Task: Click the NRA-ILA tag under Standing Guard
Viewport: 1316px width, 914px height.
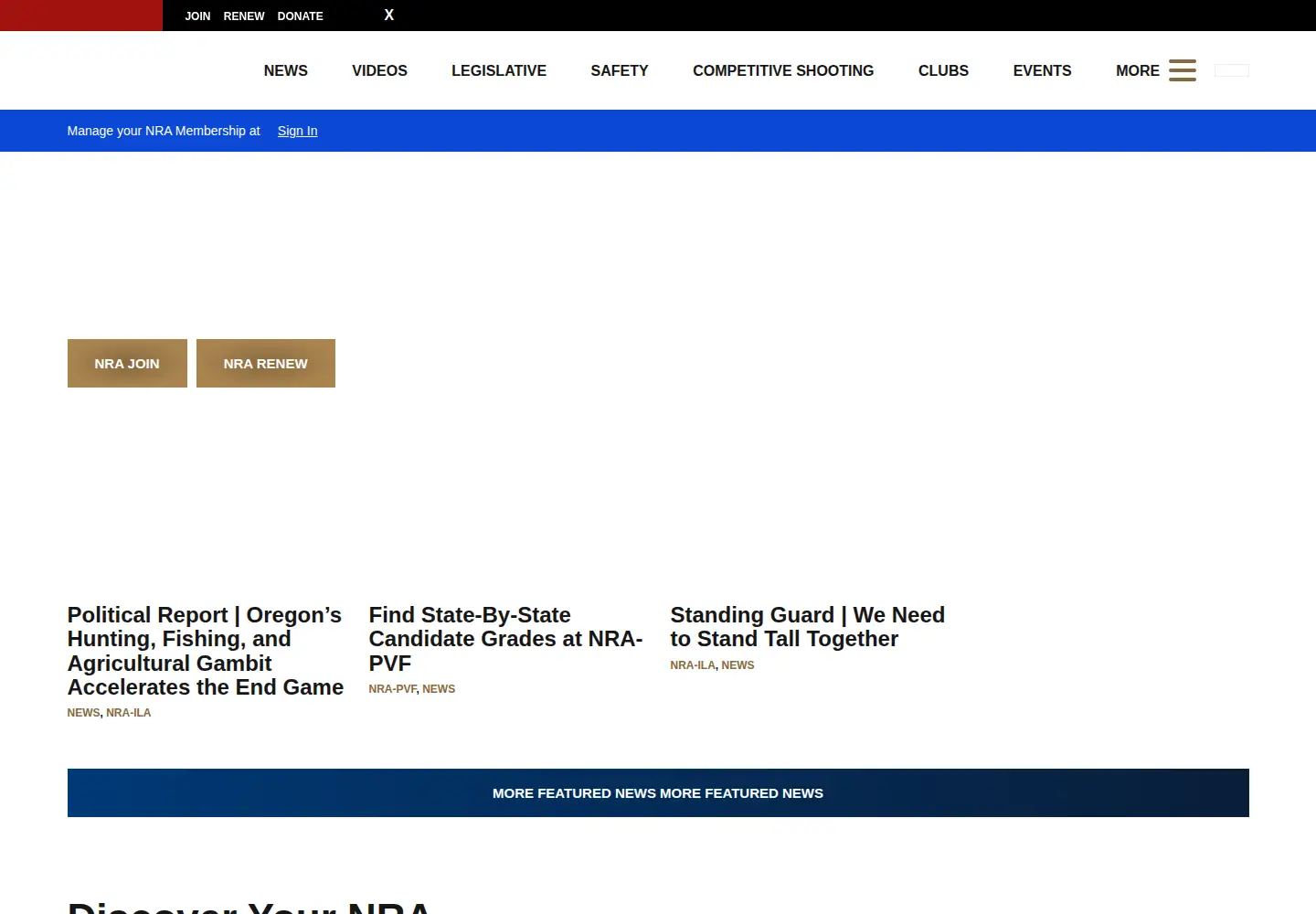Action: pyautogui.click(x=693, y=665)
